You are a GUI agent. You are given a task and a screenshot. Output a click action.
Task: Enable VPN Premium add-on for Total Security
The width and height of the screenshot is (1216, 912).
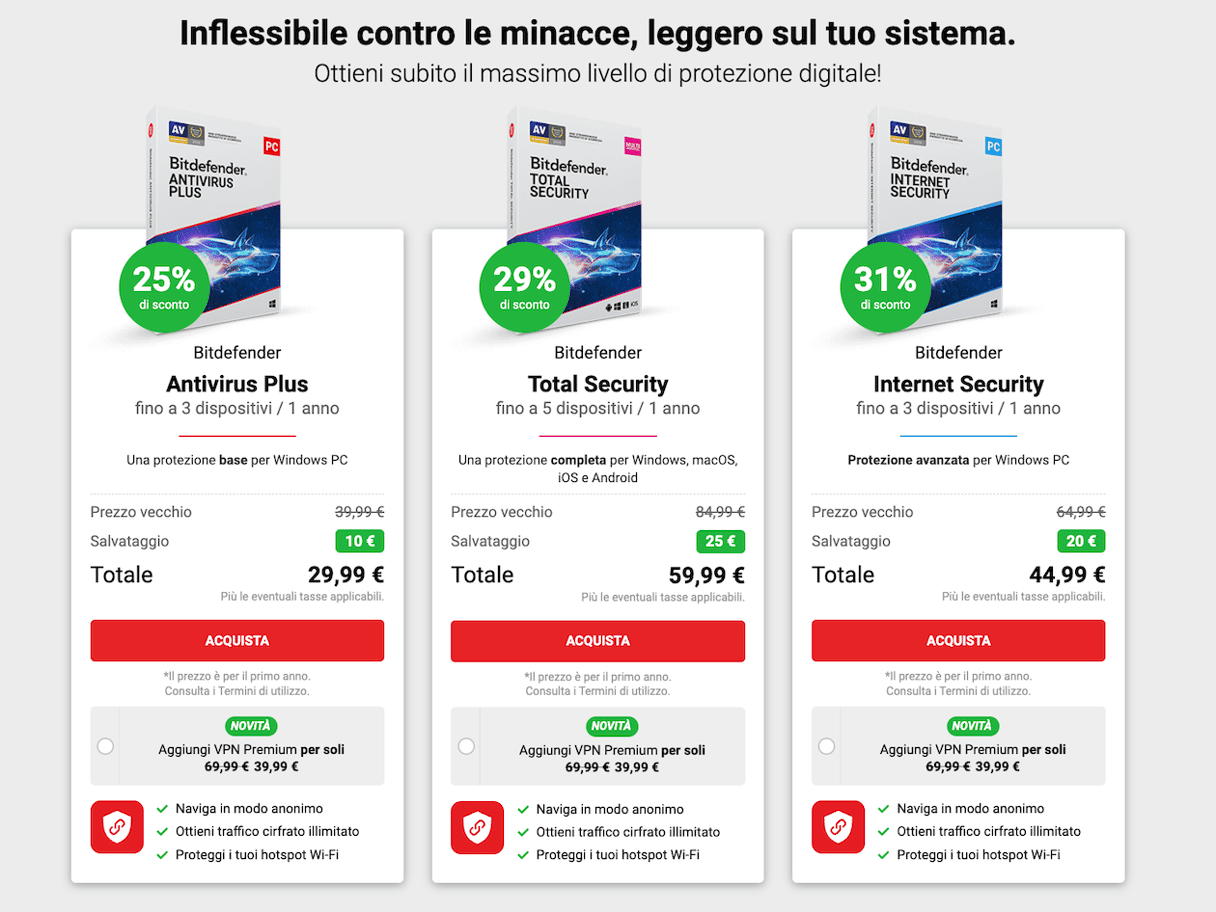466,746
